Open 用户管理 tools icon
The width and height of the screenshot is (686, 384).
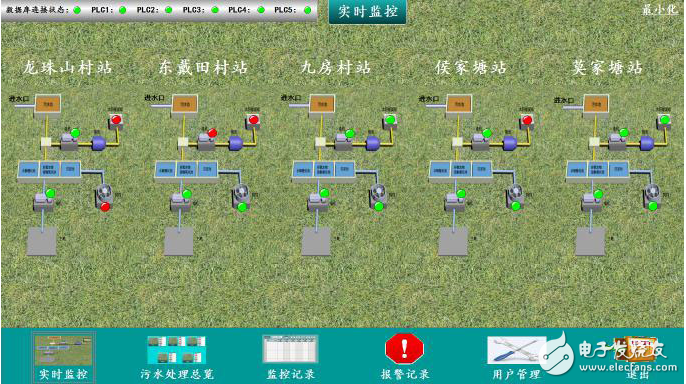point(516,350)
